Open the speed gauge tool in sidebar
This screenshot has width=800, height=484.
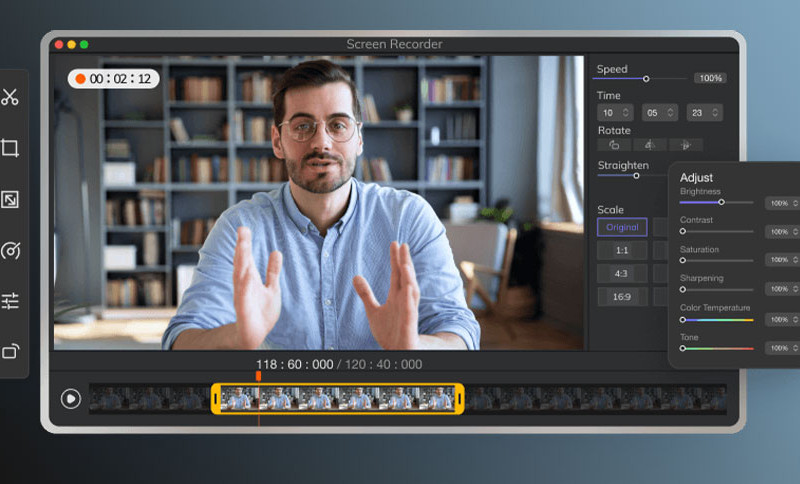(10, 250)
